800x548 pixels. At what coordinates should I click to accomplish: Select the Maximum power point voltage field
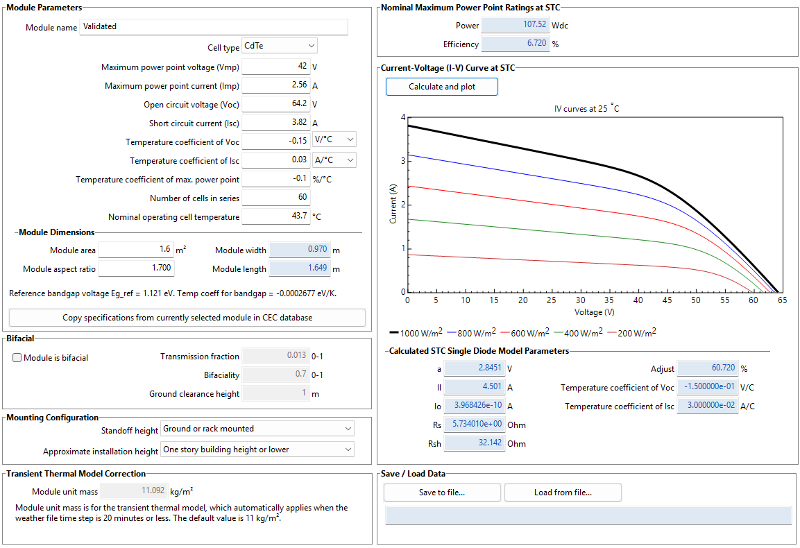(x=275, y=67)
